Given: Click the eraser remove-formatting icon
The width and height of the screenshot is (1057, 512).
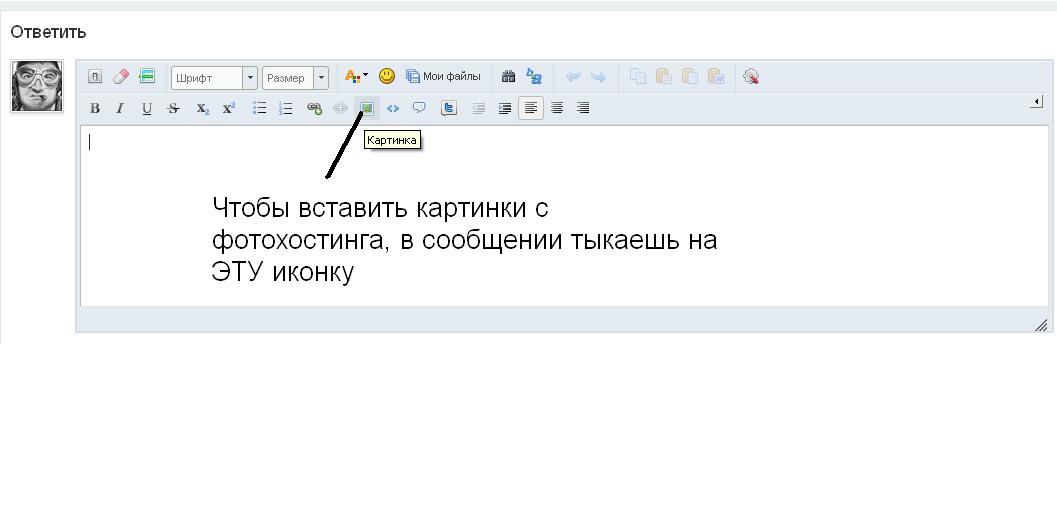Looking at the screenshot, I should (121, 77).
